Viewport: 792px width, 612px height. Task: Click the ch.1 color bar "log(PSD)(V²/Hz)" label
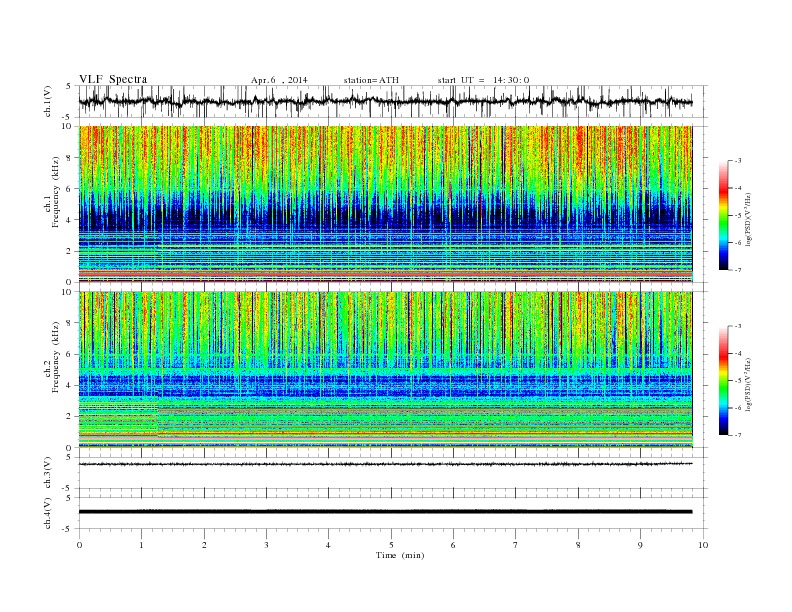click(x=748, y=218)
